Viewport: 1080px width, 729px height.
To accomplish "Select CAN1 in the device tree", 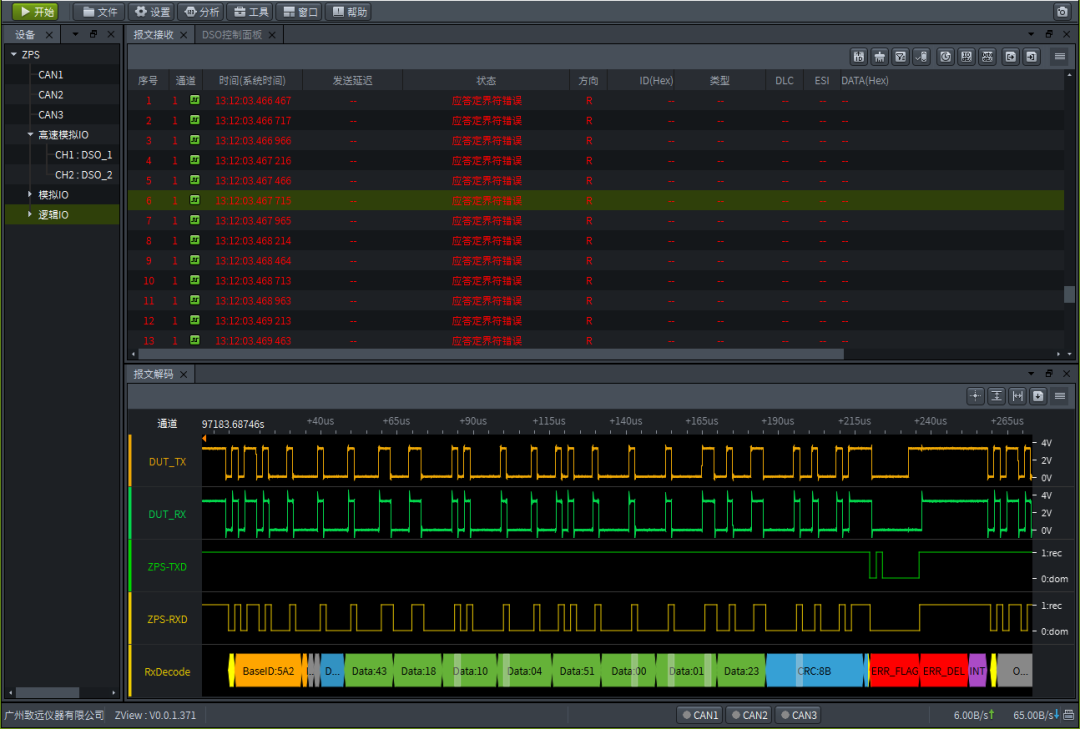I will click(x=50, y=74).
